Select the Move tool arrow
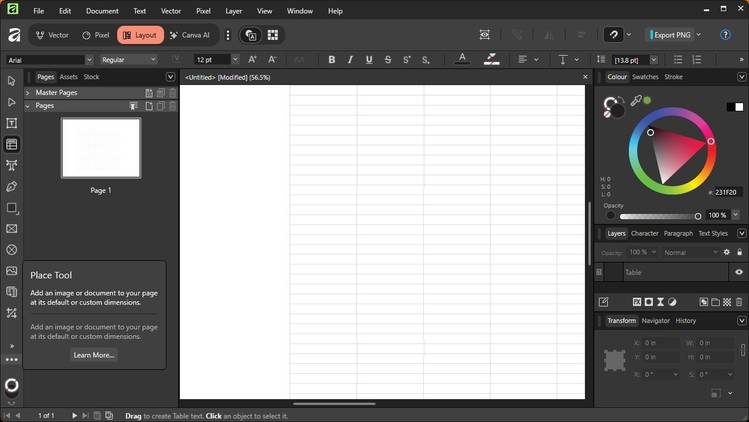 coord(11,81)
